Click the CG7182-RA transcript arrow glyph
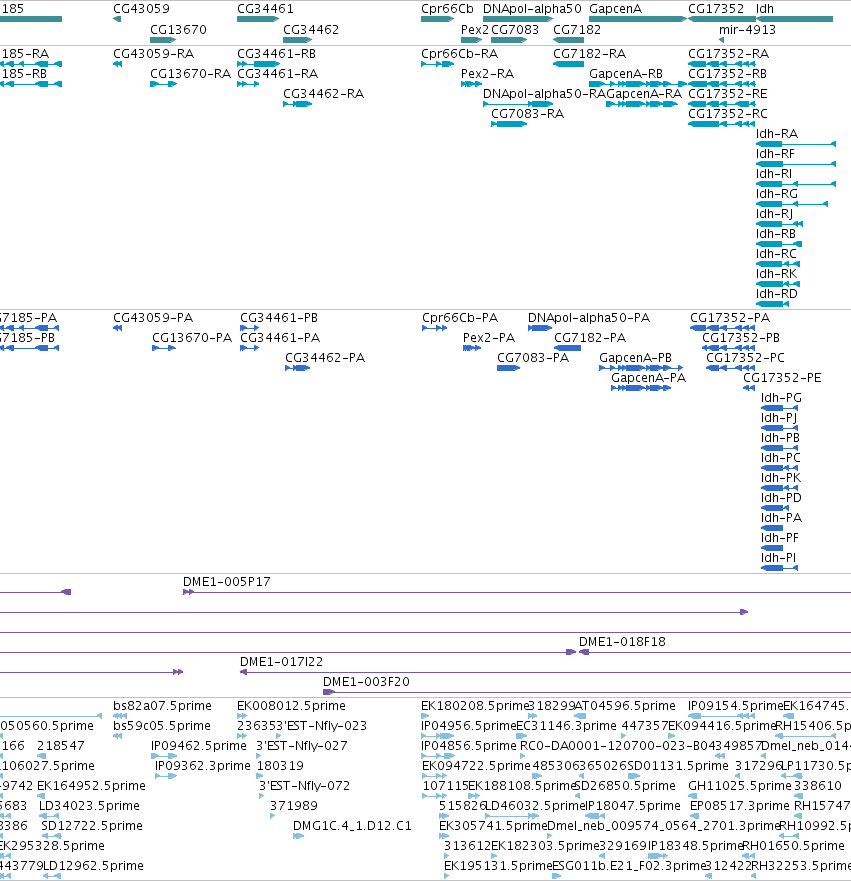851x881 pixels. coord(568,64)
